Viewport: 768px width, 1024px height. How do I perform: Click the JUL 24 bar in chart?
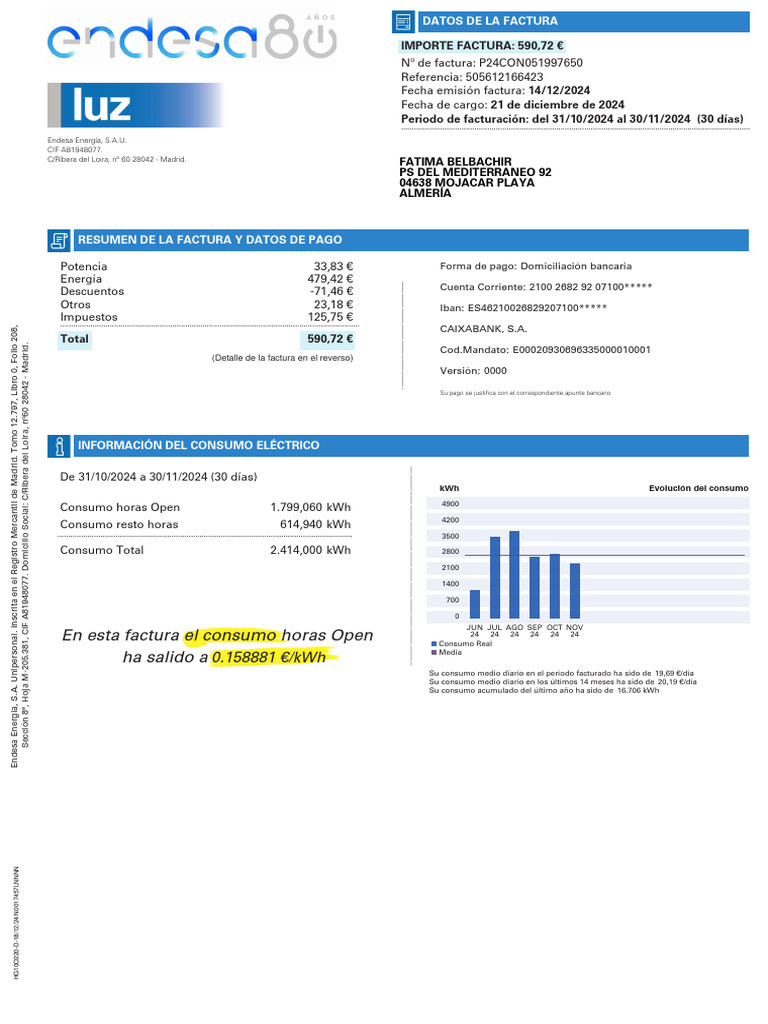[x=495, y=578]
